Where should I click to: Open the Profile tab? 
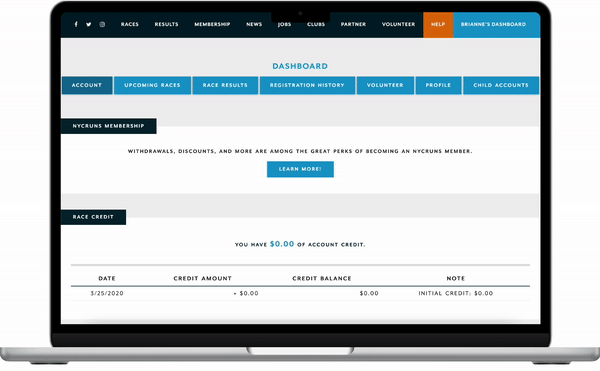[x=438, y=85]
